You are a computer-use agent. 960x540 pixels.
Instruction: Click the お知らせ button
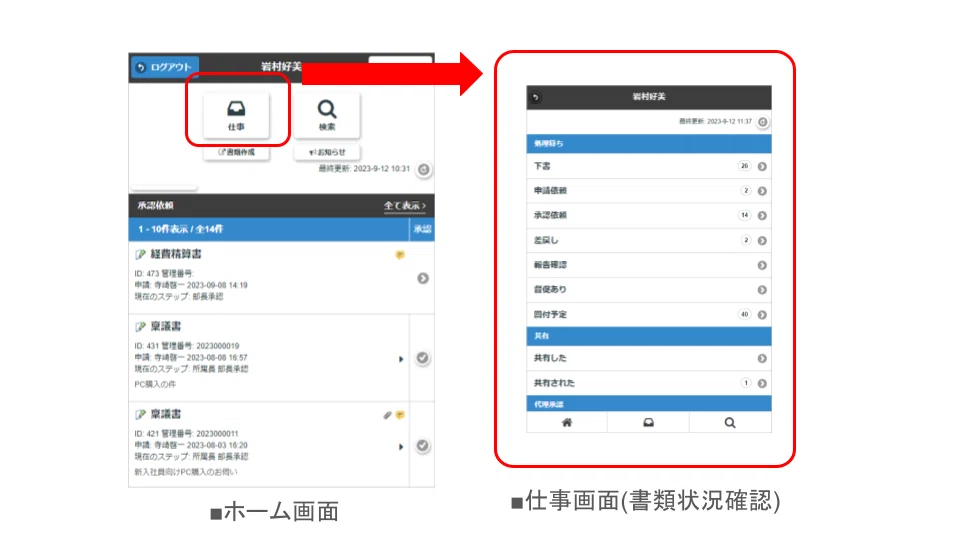pos(327,152)
